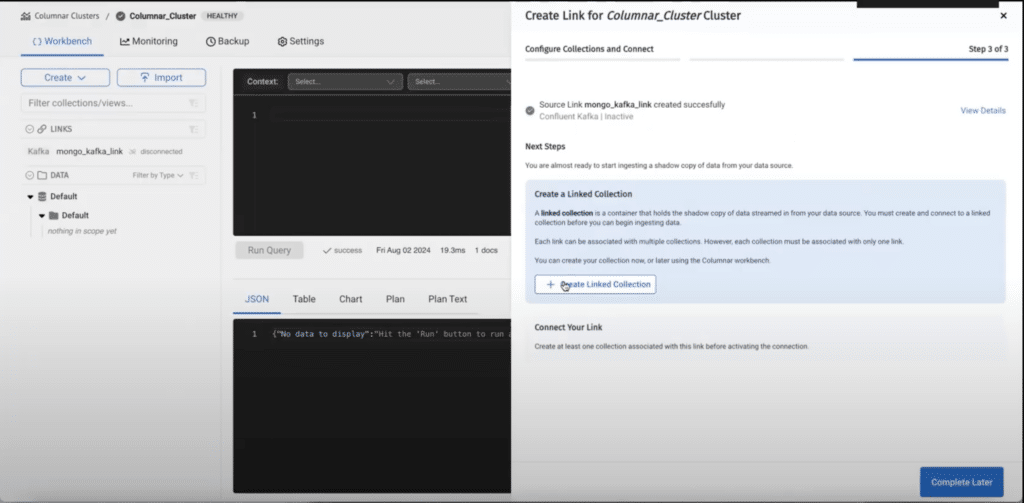This screenshot has width=1024, height=503.
Task: Open the Backup tab
Action: [x=227, y=41]
